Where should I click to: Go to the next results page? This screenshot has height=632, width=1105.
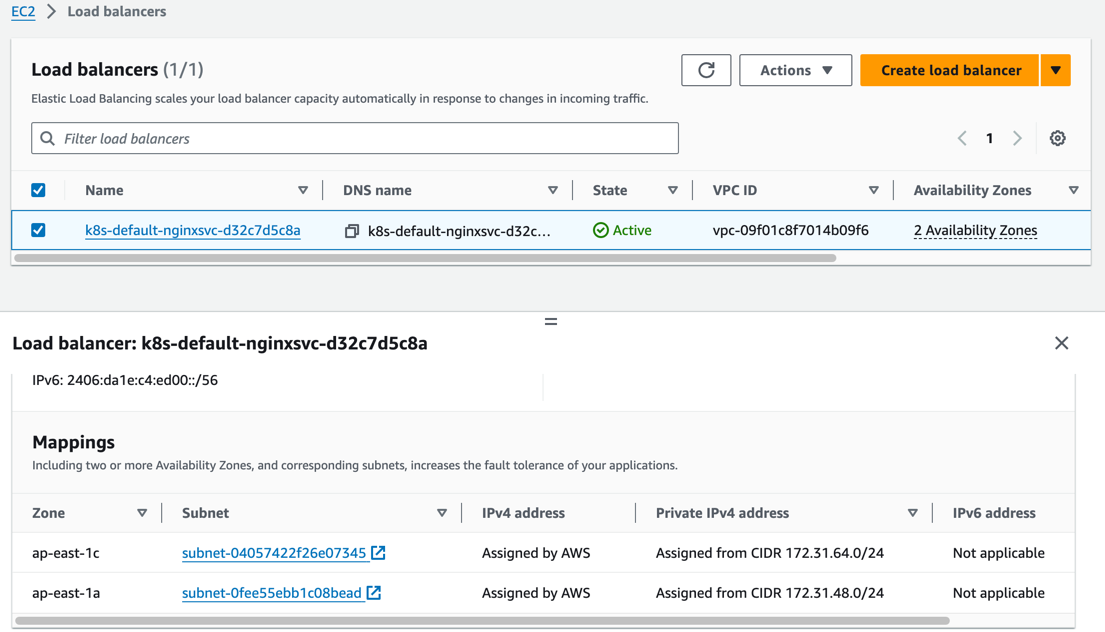[1017, 138]
